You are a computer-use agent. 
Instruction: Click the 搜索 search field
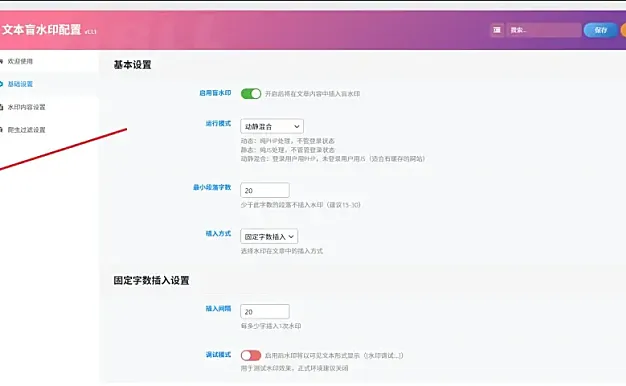click(x=544, y=30)
